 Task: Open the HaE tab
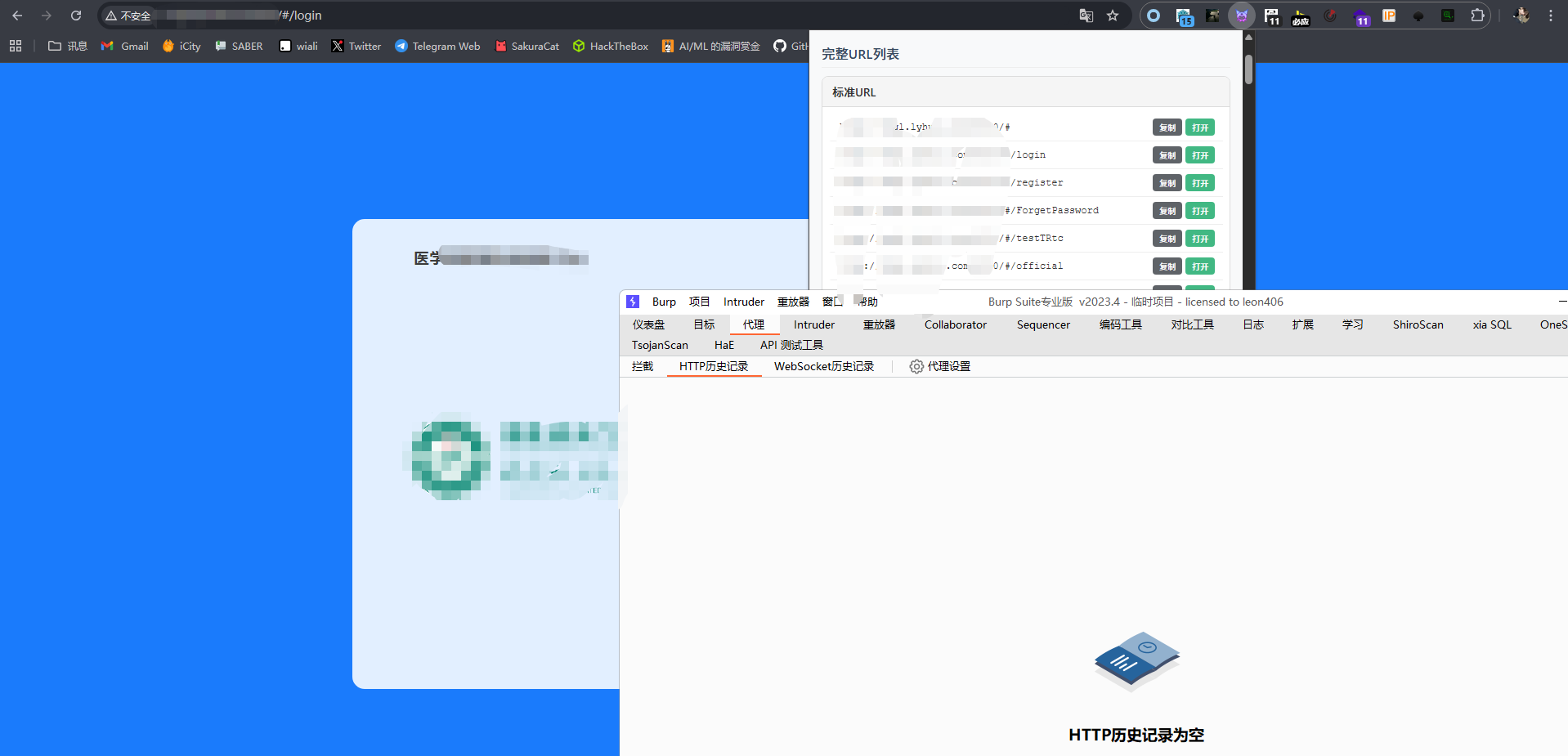(x=724, y=345)
